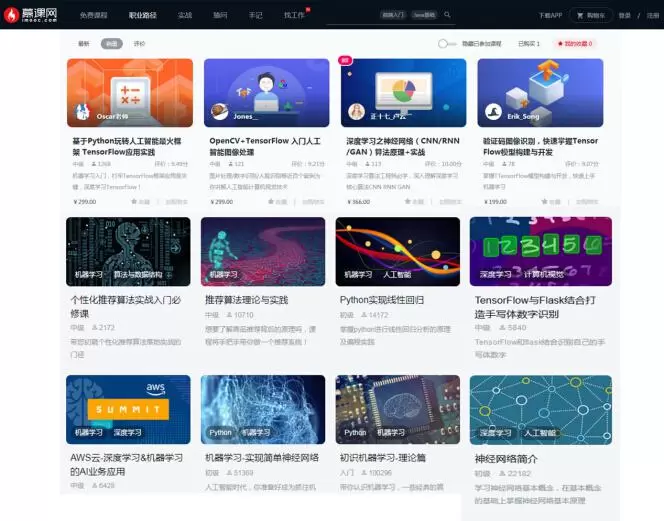This screenshot has height=521, width=664.
Task: Open the 职业路径 nav menu
Action: (x=143, y=16)
